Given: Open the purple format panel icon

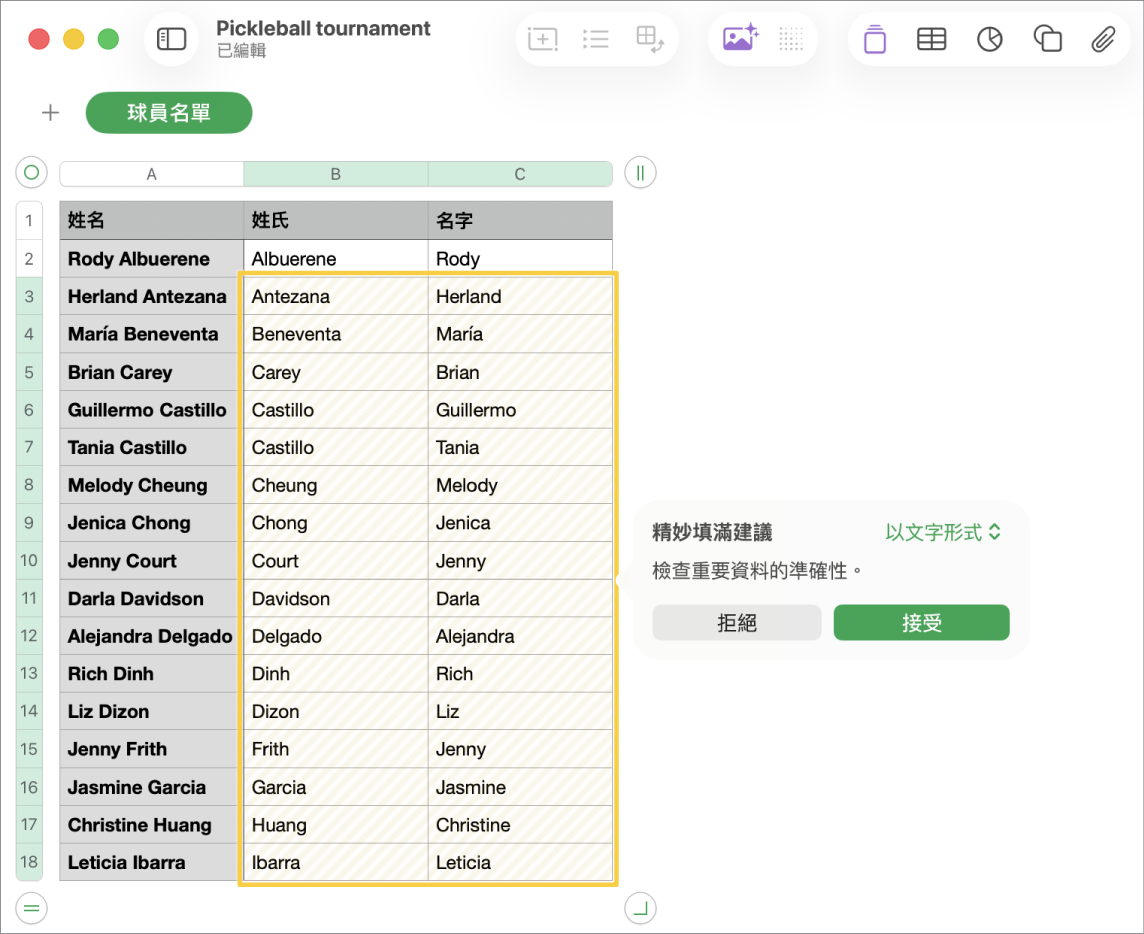Looking at the screenshot, I should (875, 39).
